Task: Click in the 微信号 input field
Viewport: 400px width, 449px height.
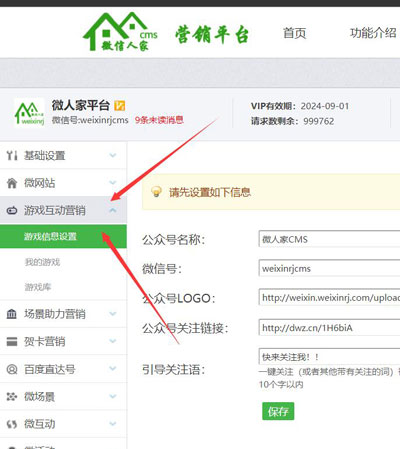Action: tap(329, 268)
